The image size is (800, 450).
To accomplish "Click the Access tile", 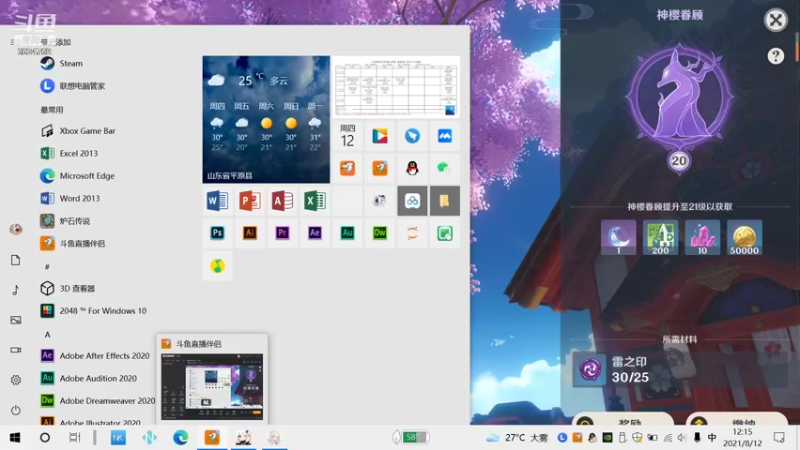I will [282, 201].
